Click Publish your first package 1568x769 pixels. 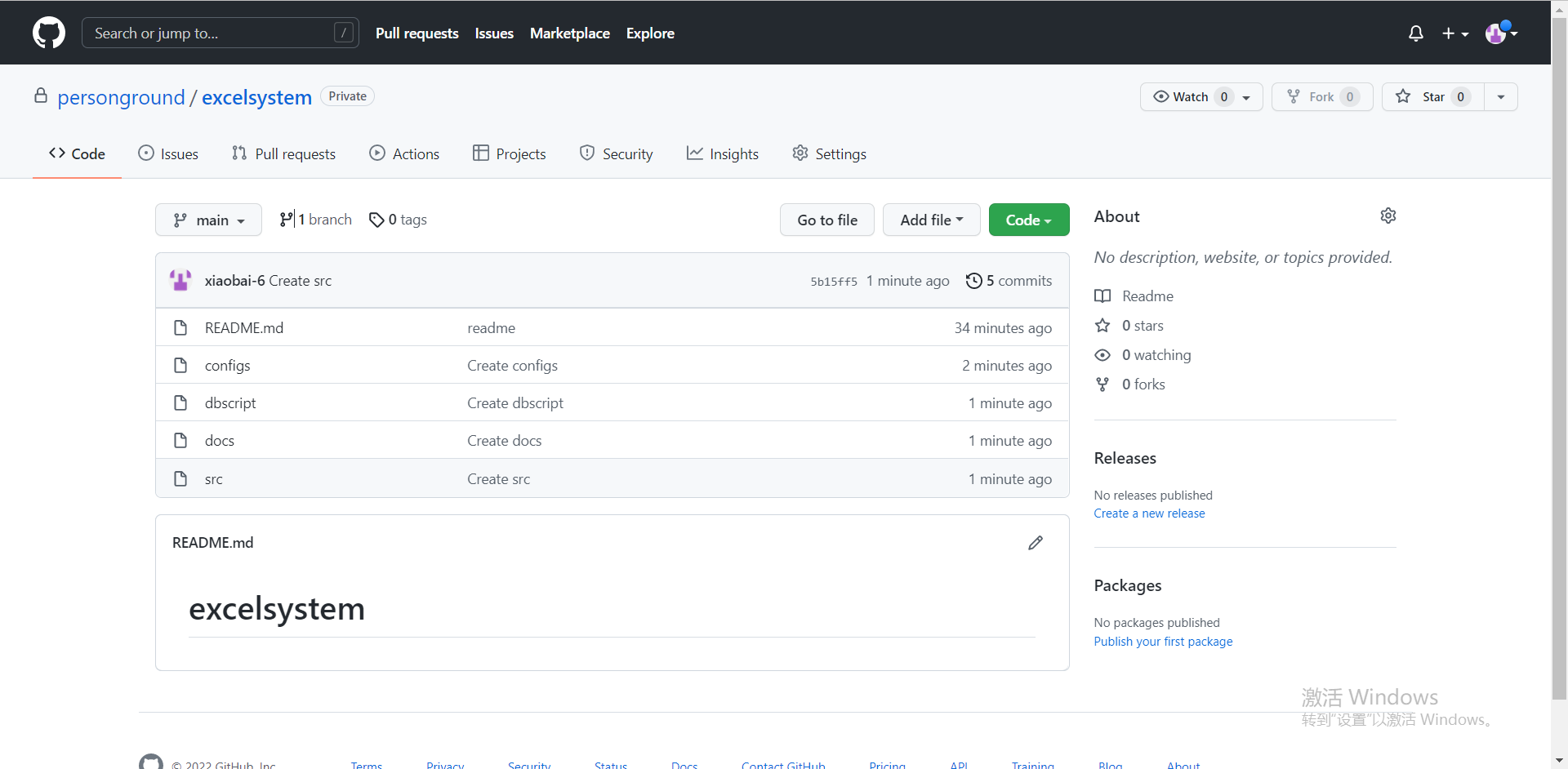point(1164,641)
